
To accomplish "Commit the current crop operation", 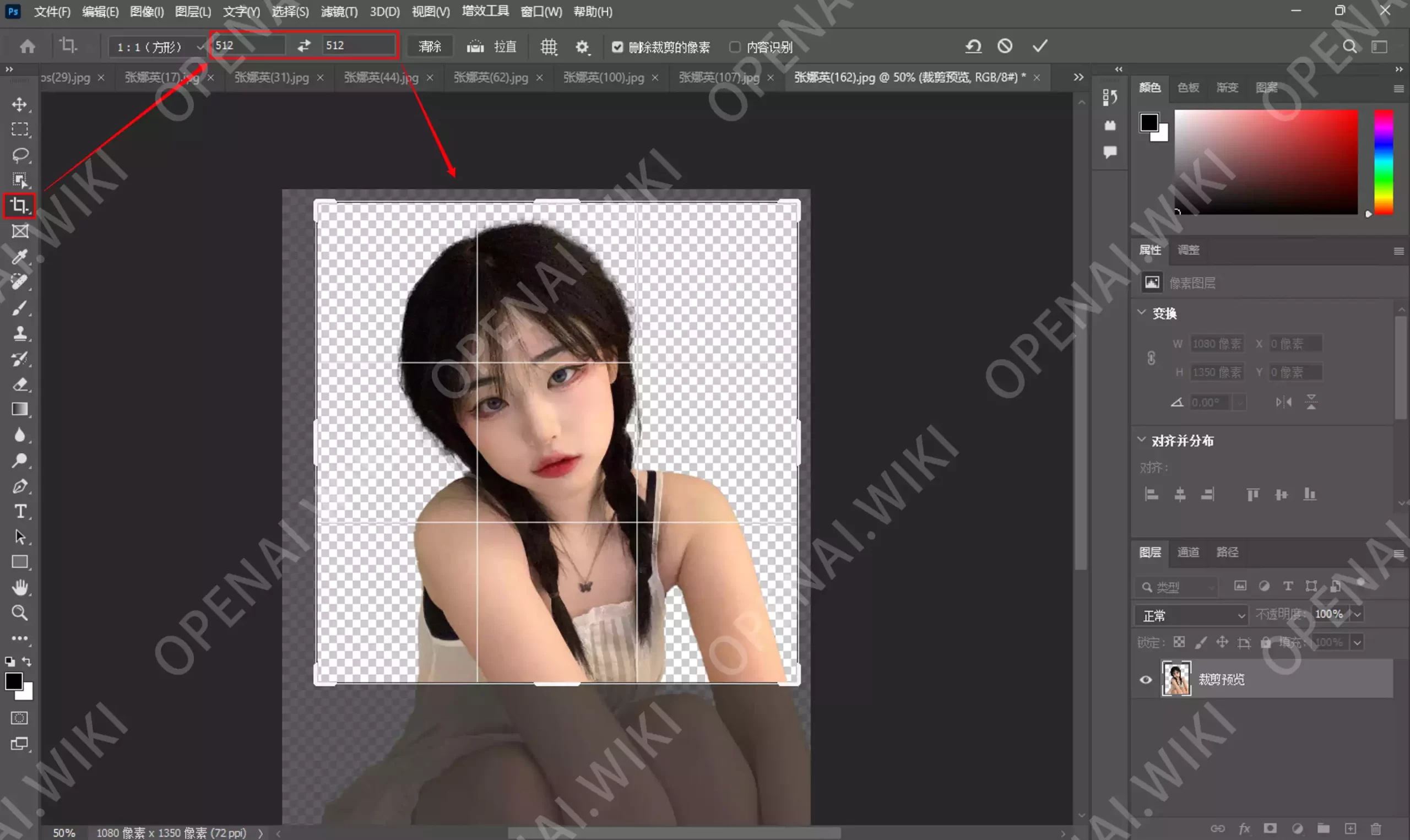I will click(x=1040, y=46).
